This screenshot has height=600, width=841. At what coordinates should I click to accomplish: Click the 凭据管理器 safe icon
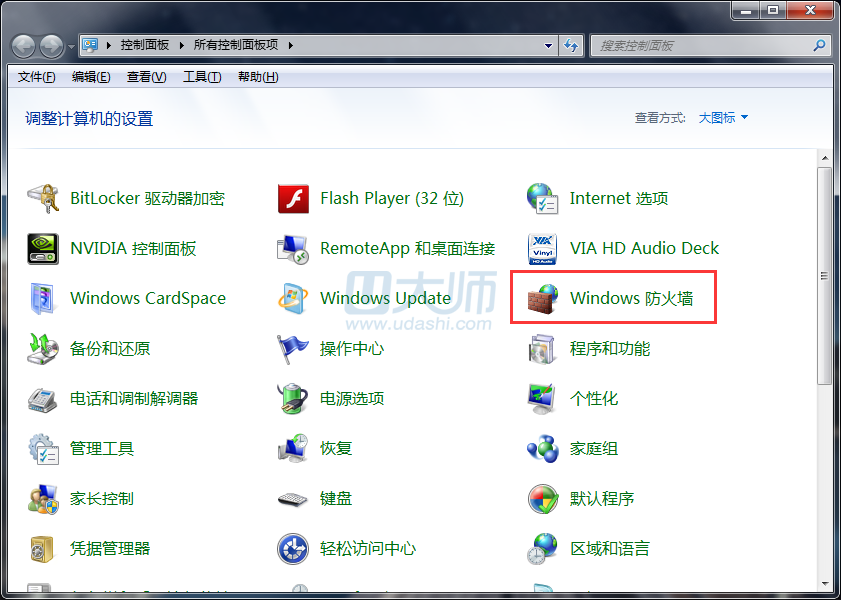44,548
